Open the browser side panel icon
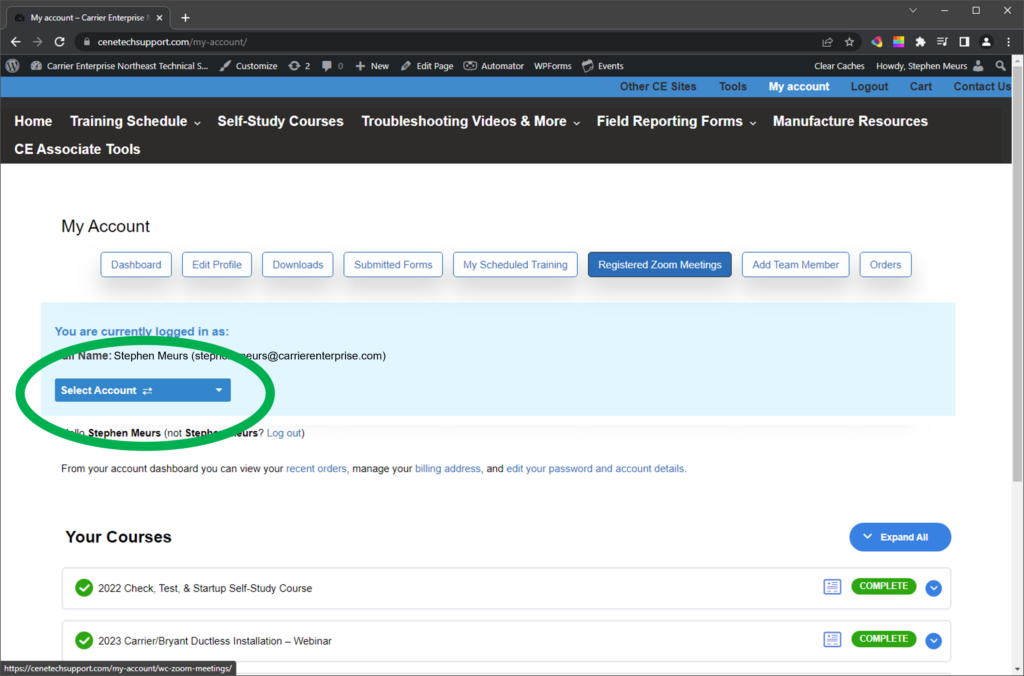 (x=964, y=42)
